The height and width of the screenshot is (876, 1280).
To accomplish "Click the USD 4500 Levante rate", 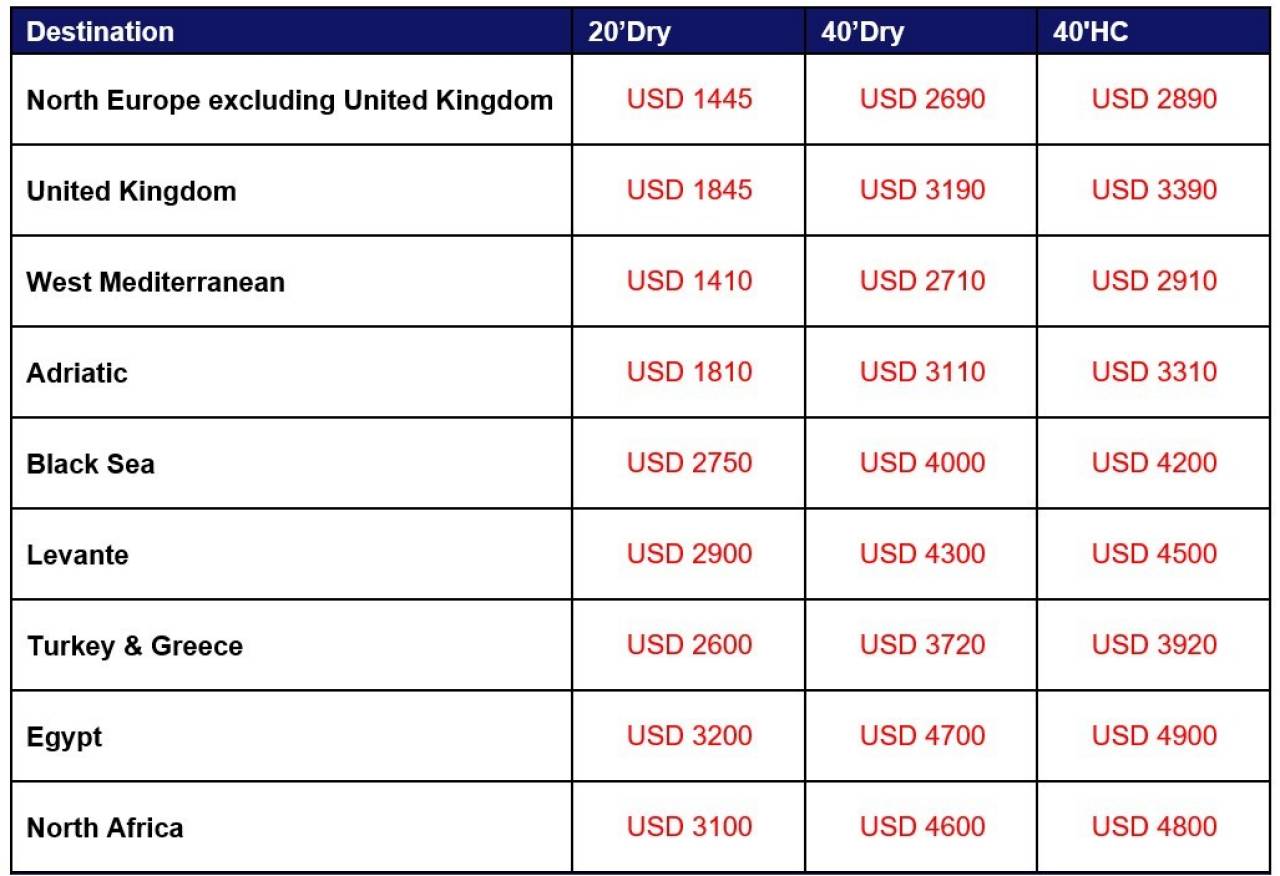I will [1154, 555].
